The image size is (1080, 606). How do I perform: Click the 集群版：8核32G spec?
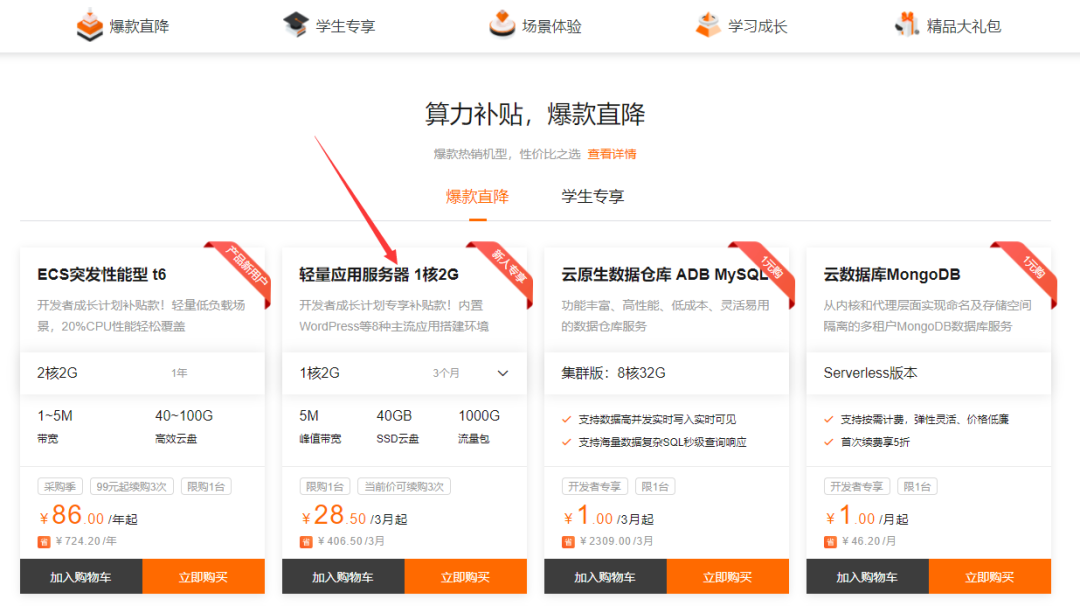coord(614,373)
